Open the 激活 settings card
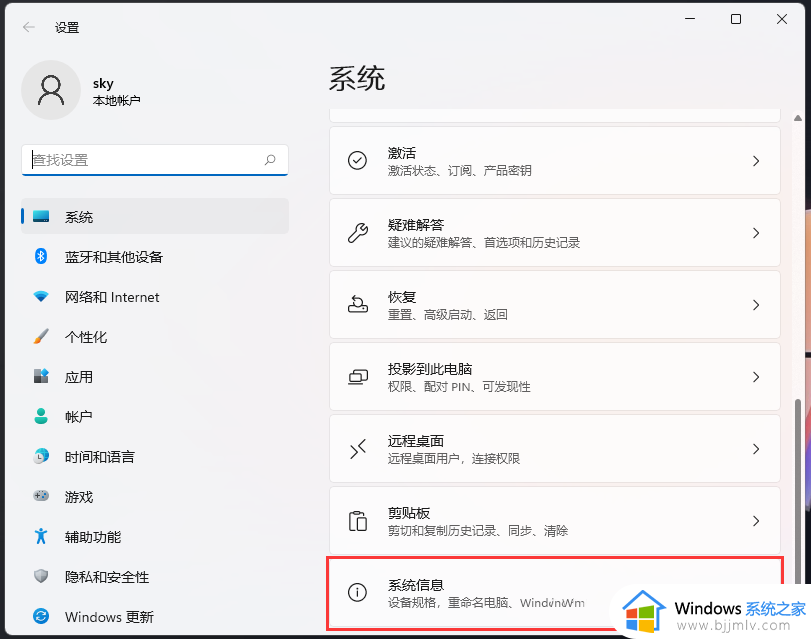Viewport: 811px width, 639px height. (554, 161)
